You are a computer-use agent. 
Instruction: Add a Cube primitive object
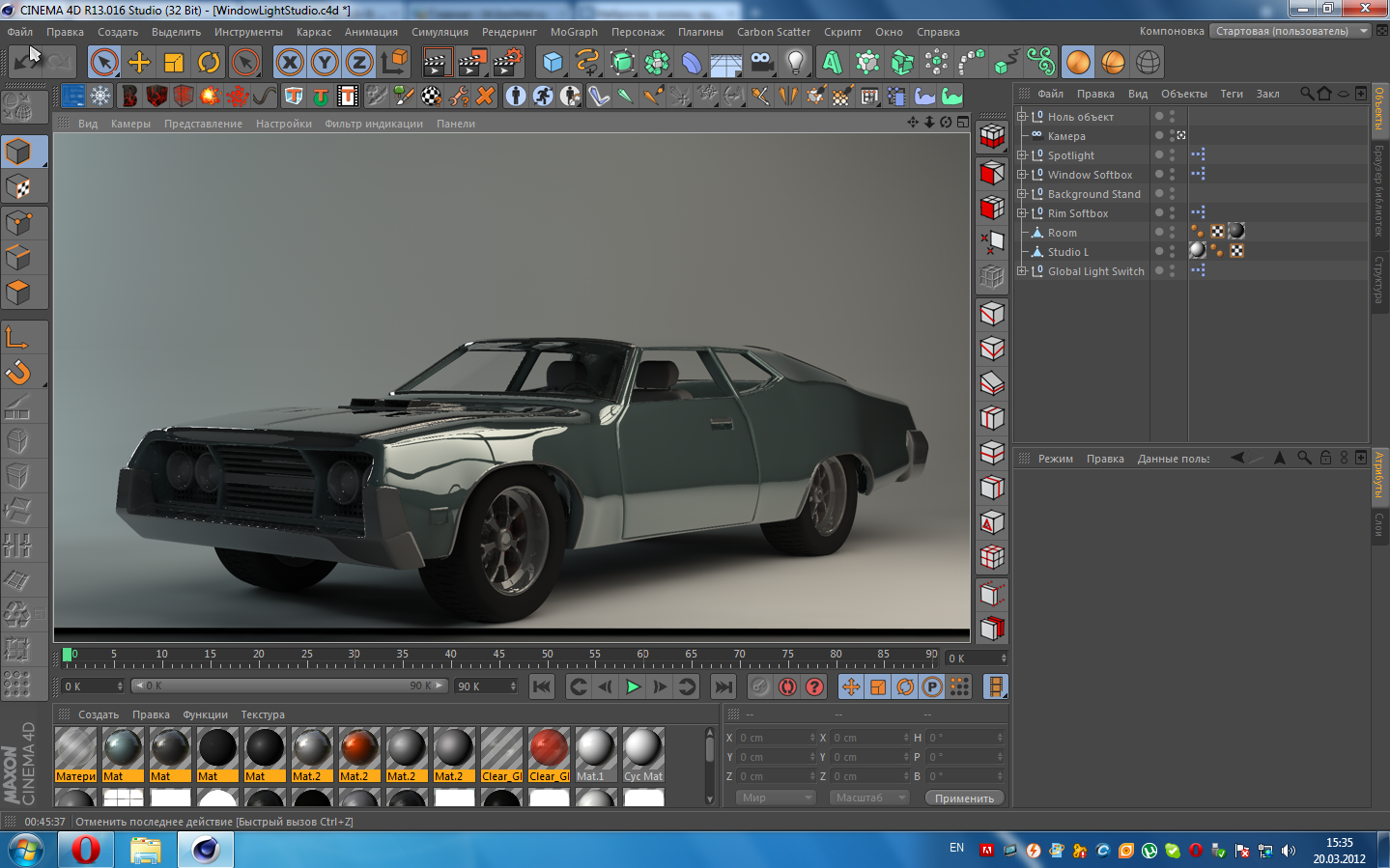(553, 63)
